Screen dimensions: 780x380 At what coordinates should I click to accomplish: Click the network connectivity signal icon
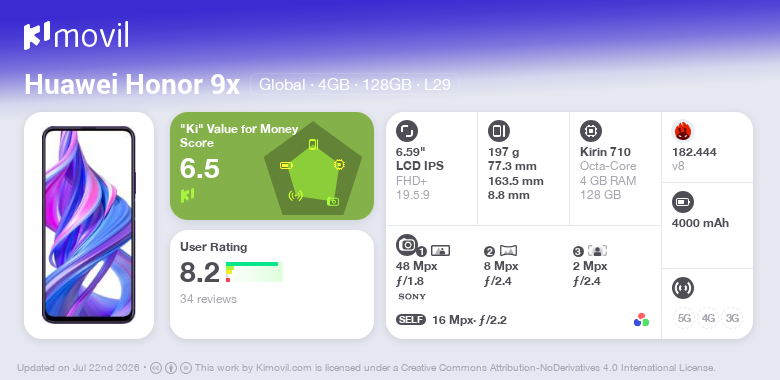(x=683, y=287)
